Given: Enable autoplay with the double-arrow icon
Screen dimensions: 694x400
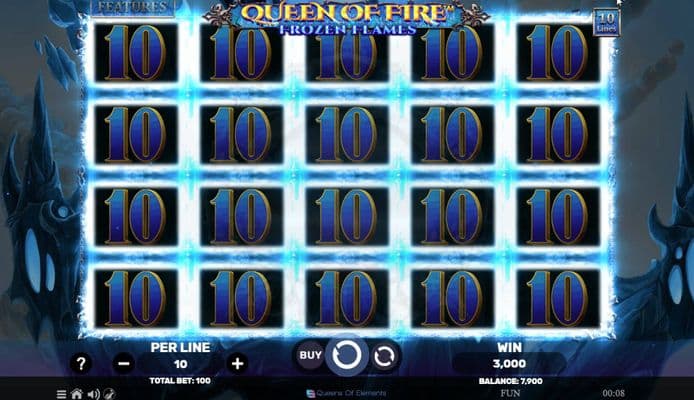Looking at the screenshot, I should [x=384, y=356].
